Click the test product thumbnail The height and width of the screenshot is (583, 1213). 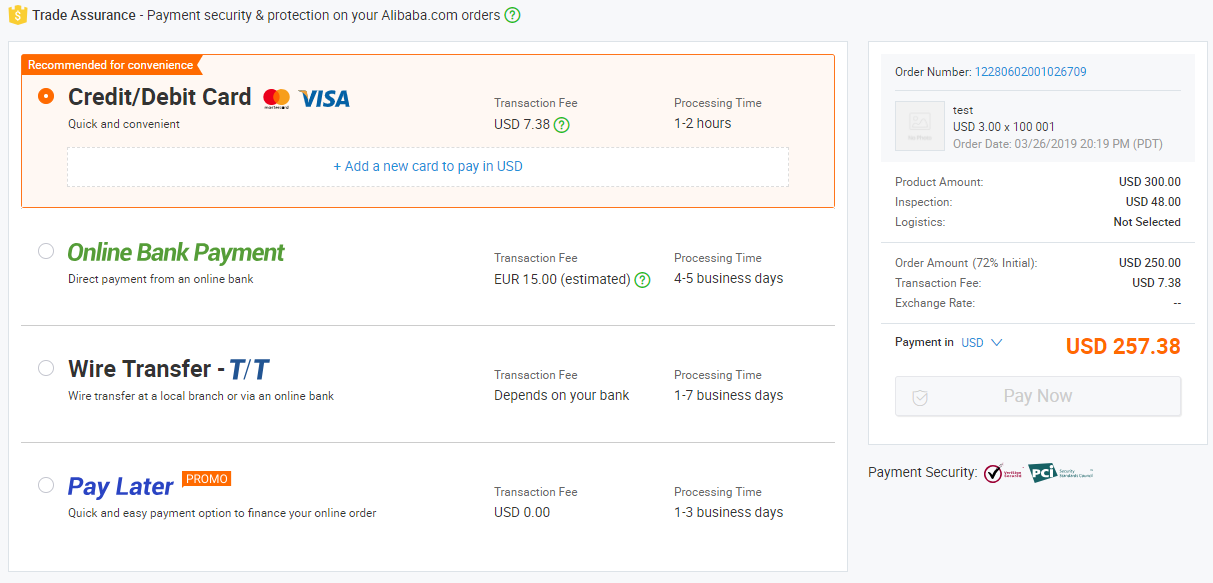[x=920, y=126]
